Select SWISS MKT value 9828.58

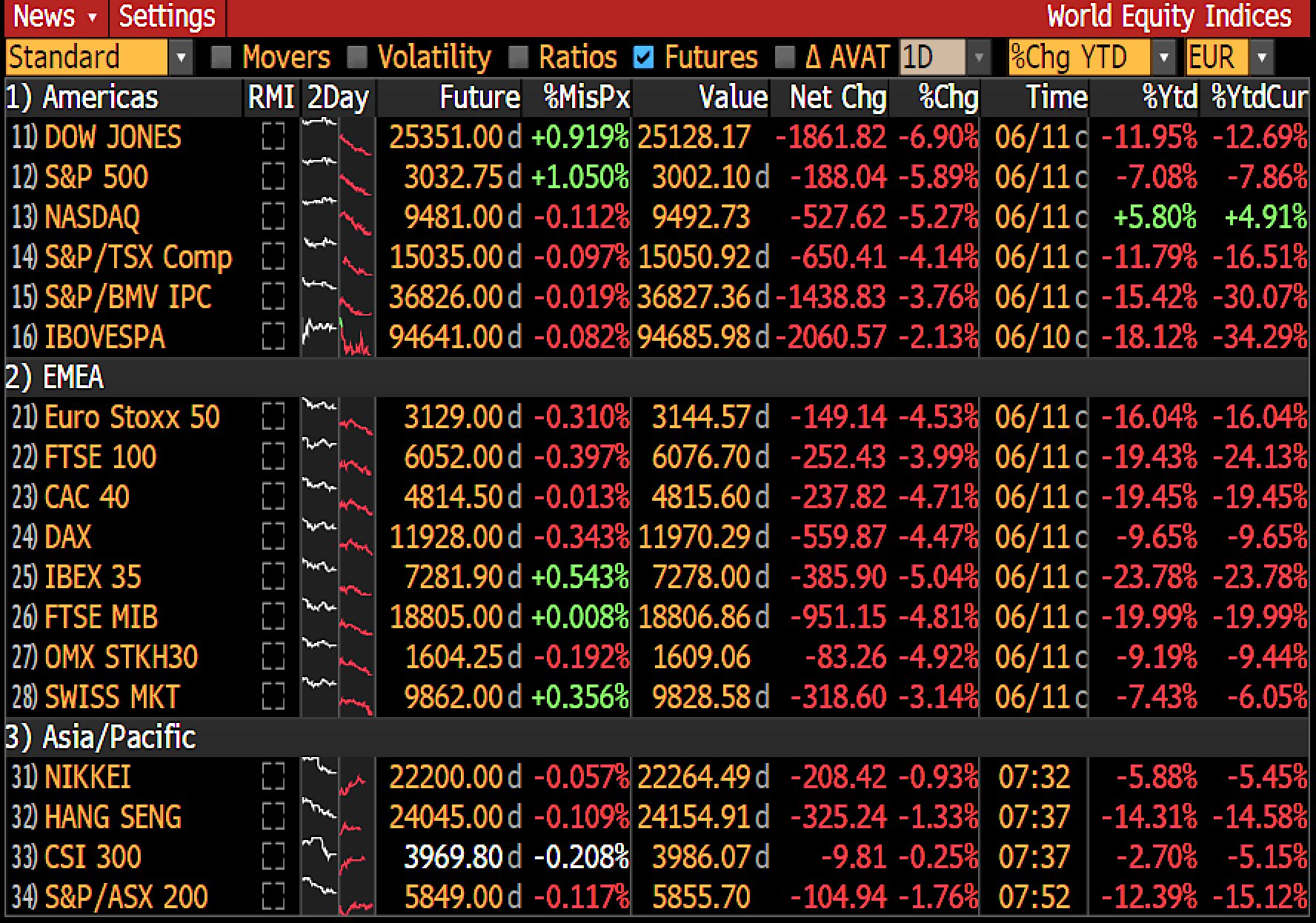click(702, 697)
